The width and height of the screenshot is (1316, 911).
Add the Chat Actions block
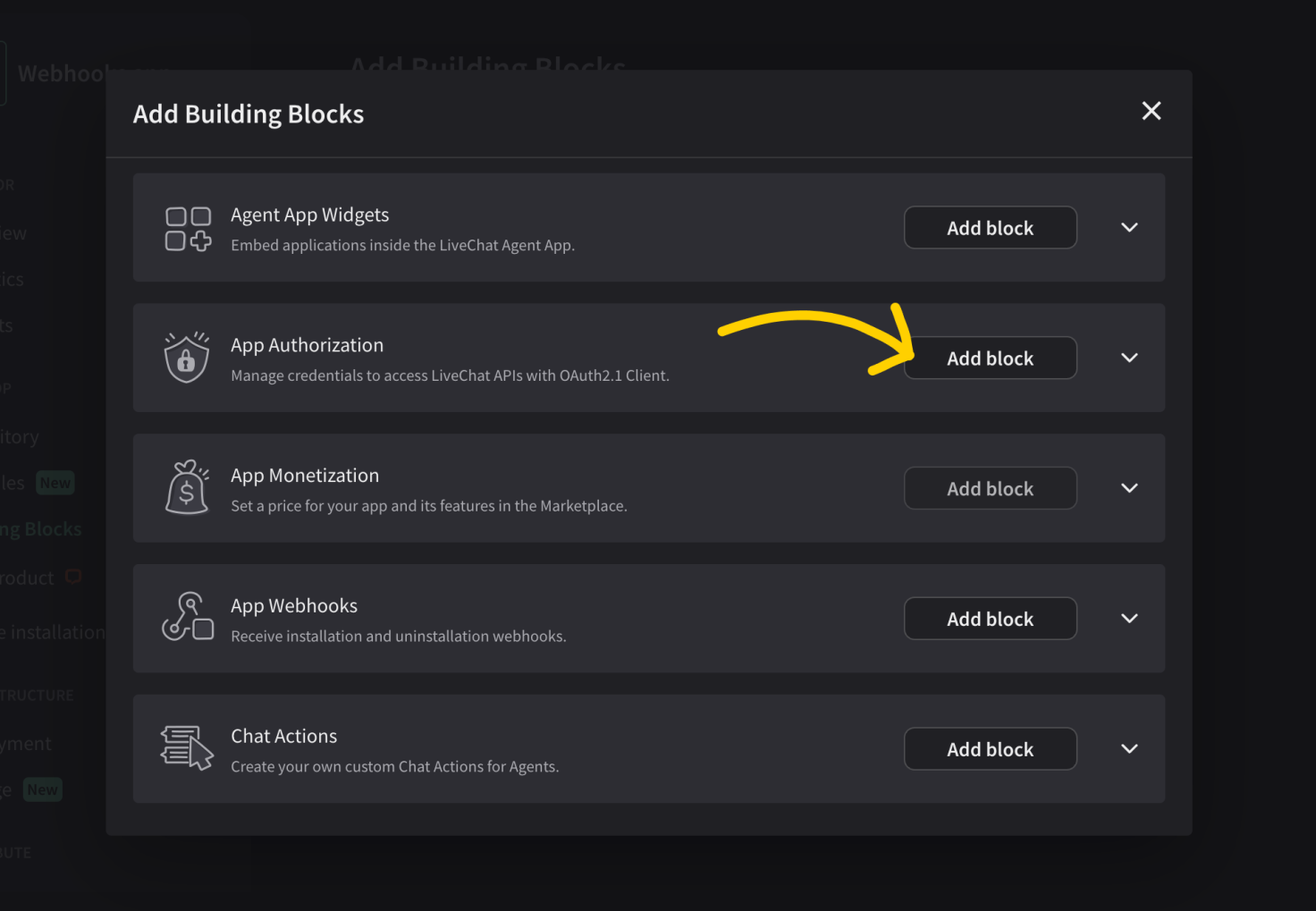tap(991, 748)
